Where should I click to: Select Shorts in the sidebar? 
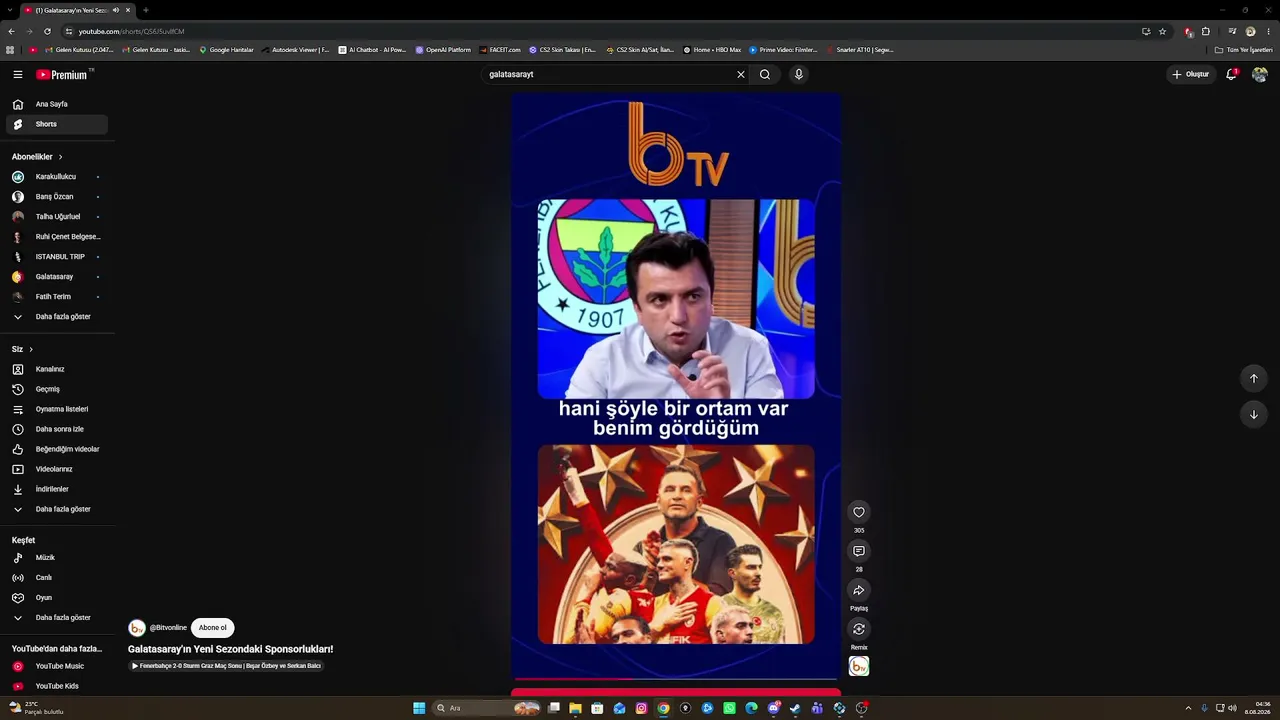pos(57,124)
